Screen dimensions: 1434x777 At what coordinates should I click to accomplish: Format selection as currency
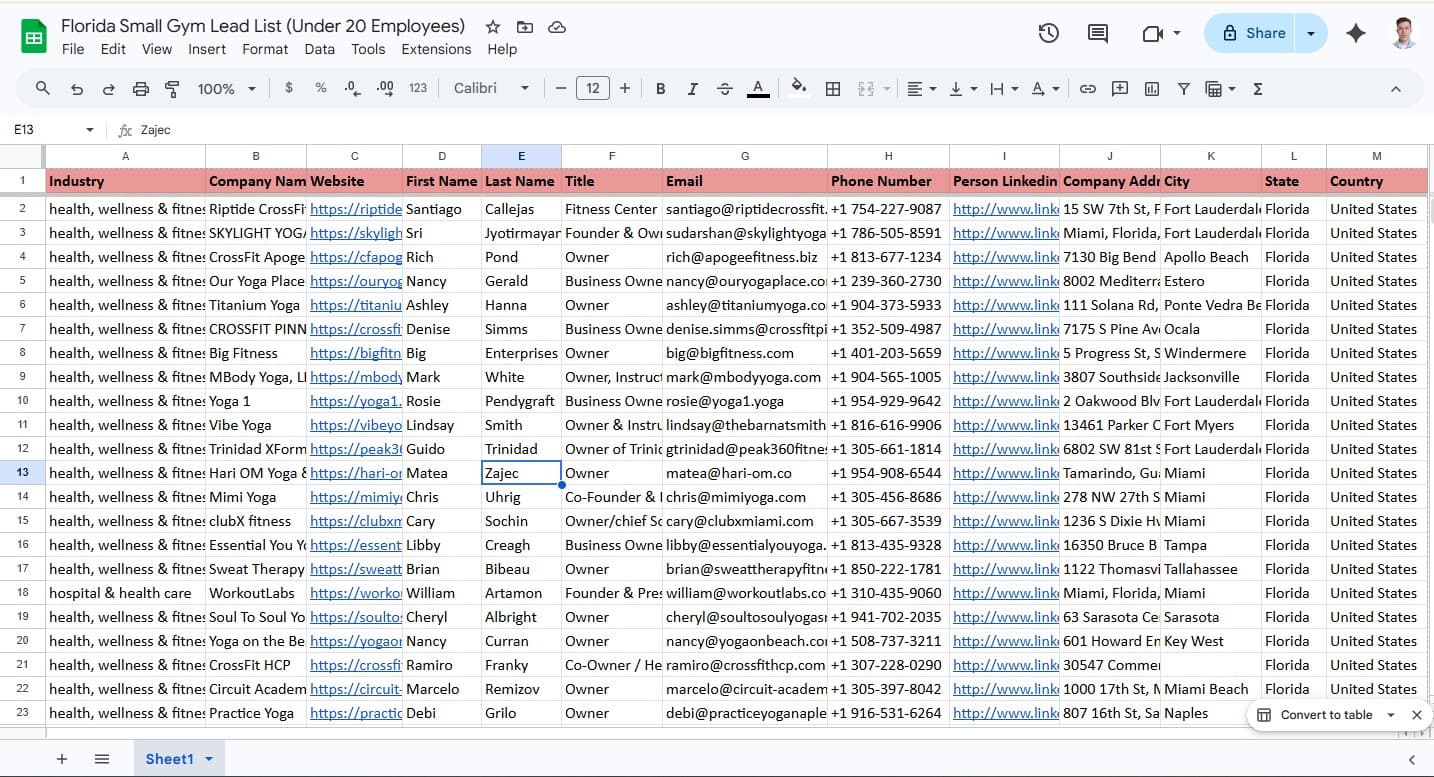click(x=289, y=88)
